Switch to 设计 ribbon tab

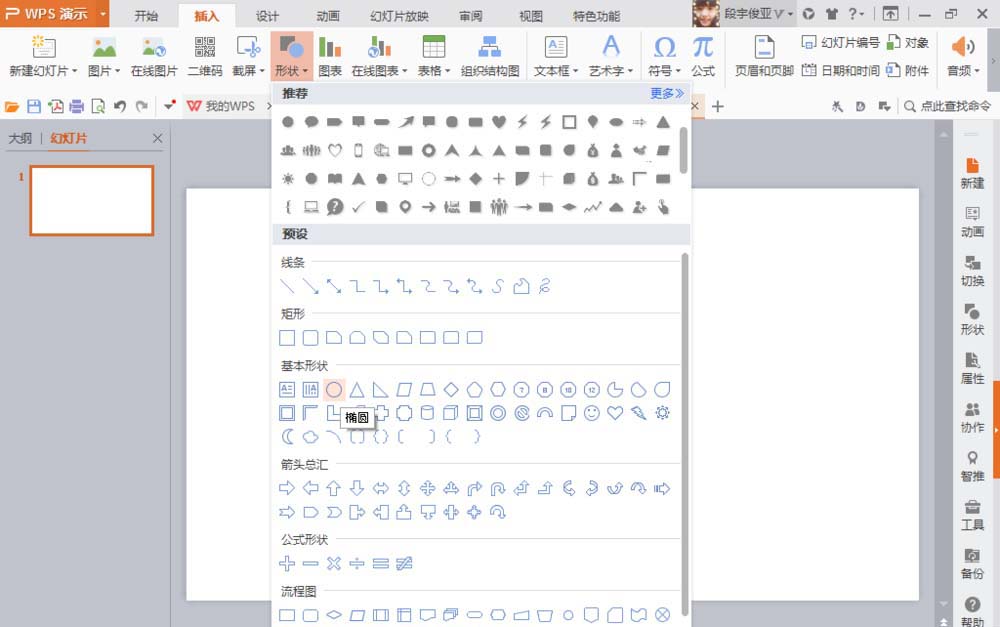coord(267,16)
